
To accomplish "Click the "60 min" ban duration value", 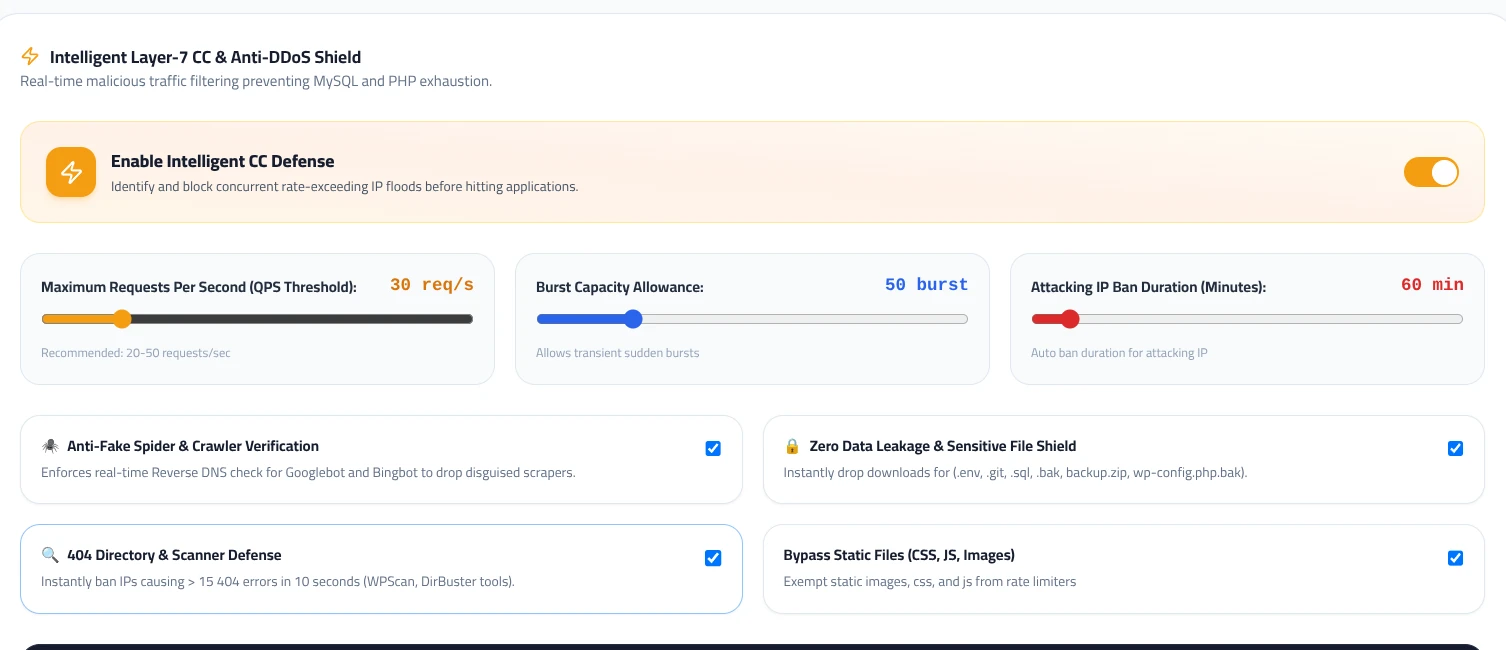I will [1432, 285].
